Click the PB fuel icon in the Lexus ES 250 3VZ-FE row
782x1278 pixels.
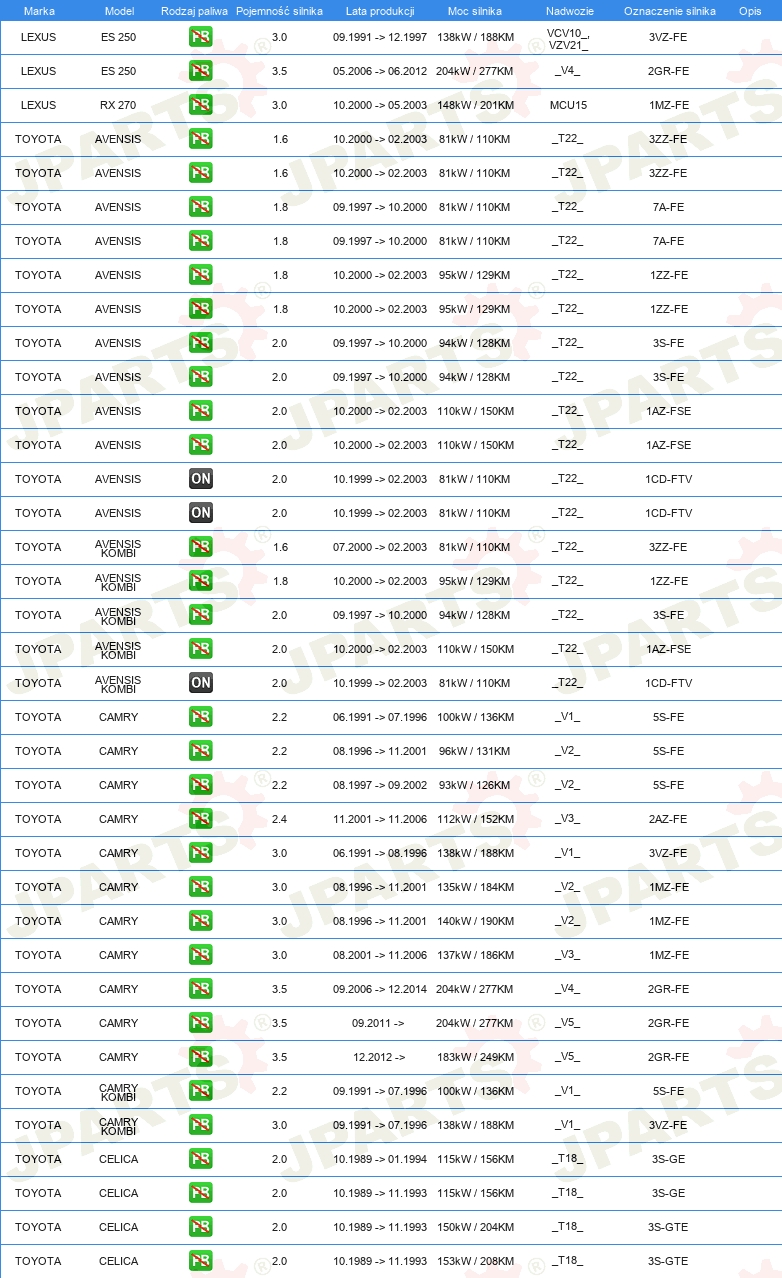201,37
